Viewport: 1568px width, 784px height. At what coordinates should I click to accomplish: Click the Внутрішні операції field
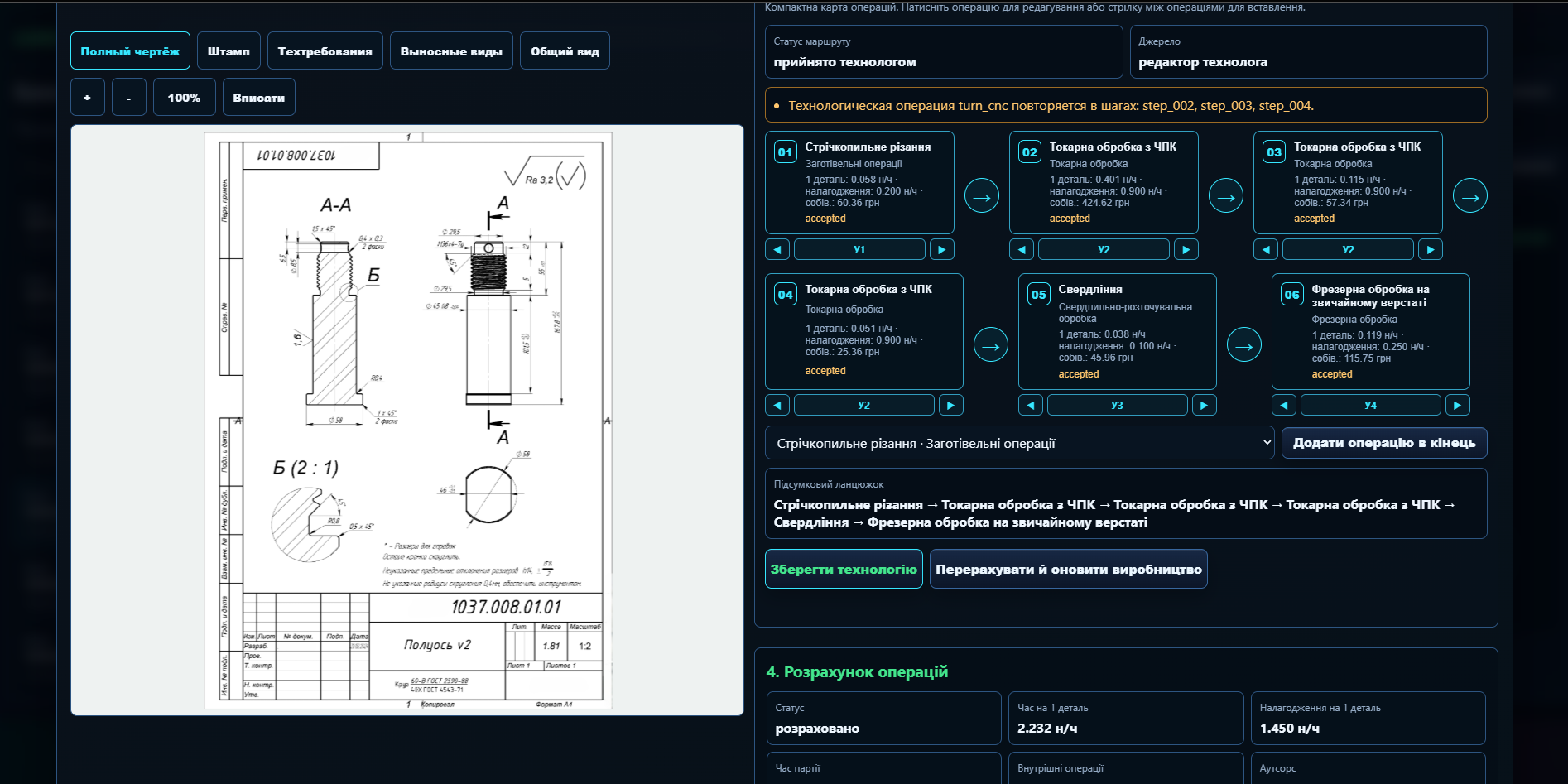1126,768
